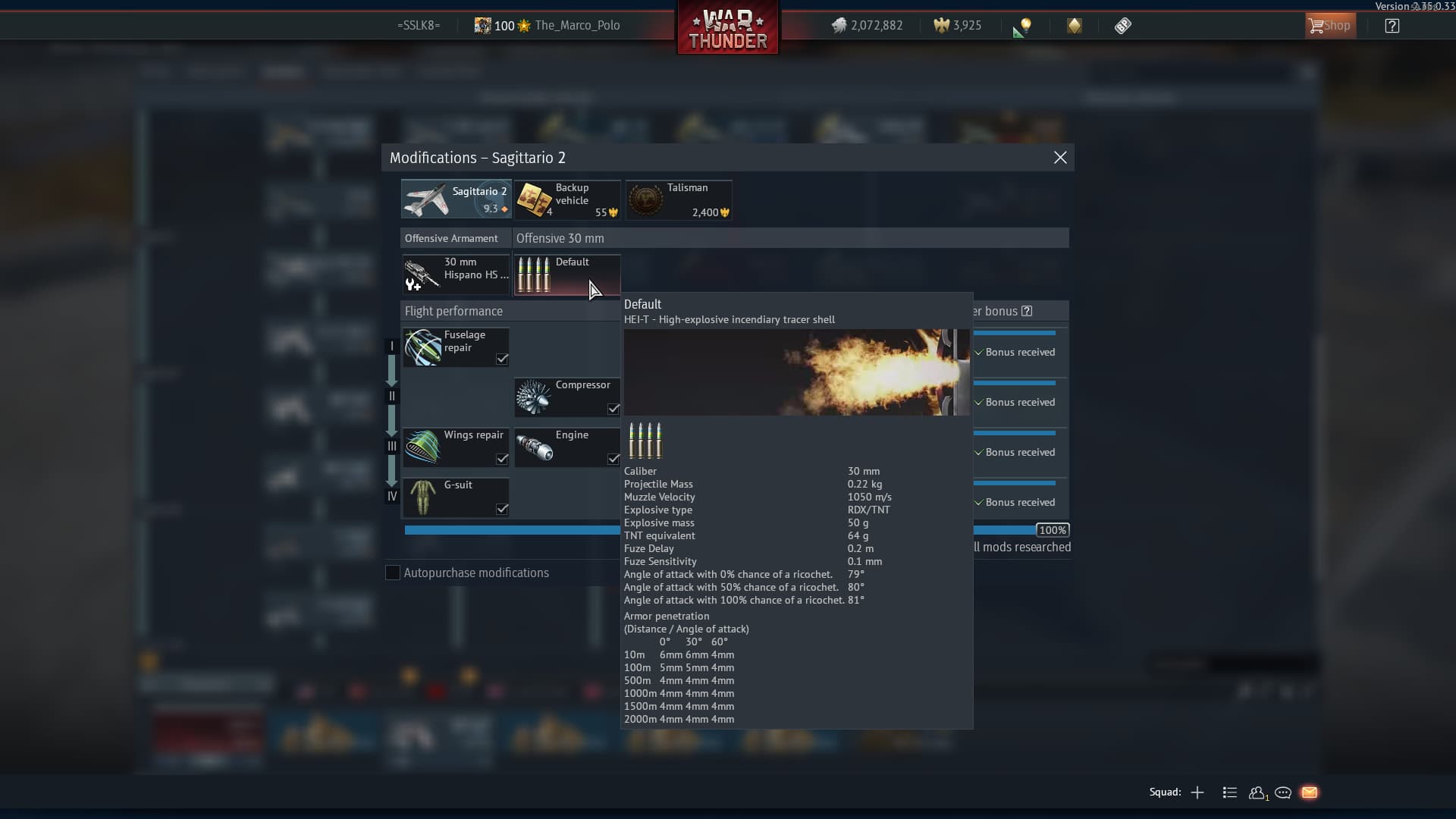This screenshot has height=819, width=1456.
Task: Select the Fuselage repair modification
Action: (456, 347)
